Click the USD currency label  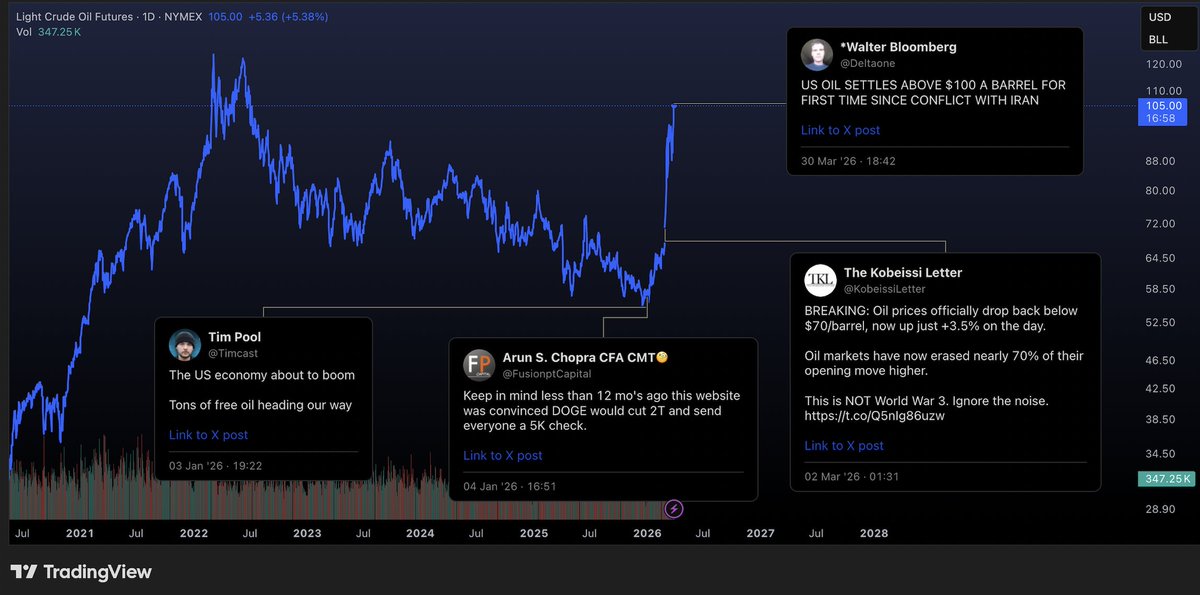1159,17
